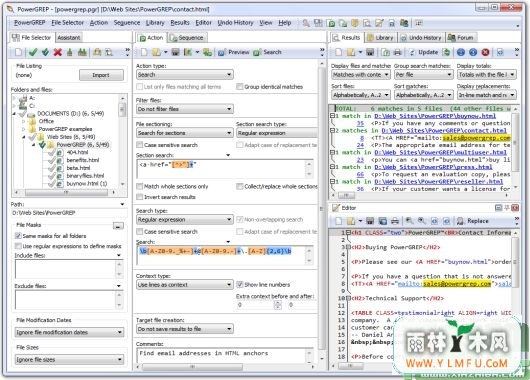Uncheck Same masks for all folders
Viewport: 530px width, 380px height.
(x=18, y=236)
